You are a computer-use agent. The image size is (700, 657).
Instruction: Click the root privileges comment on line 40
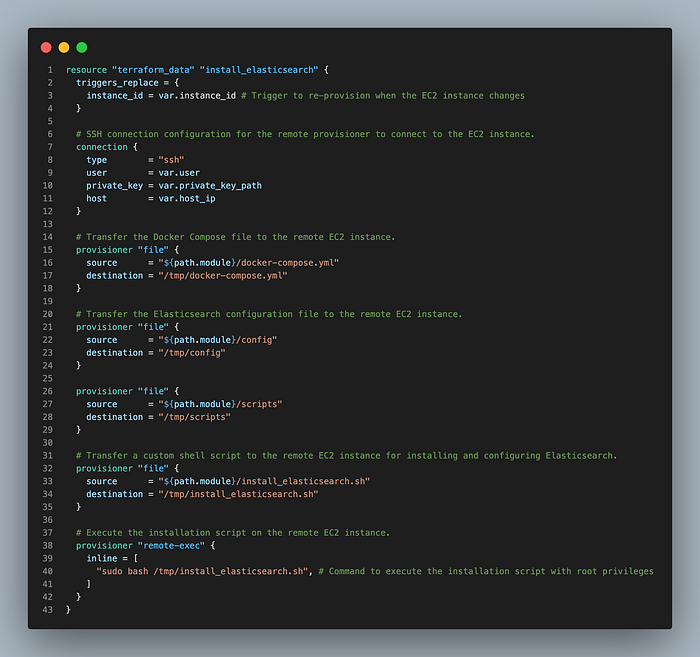pyautogui.click(x=486, y=572)
